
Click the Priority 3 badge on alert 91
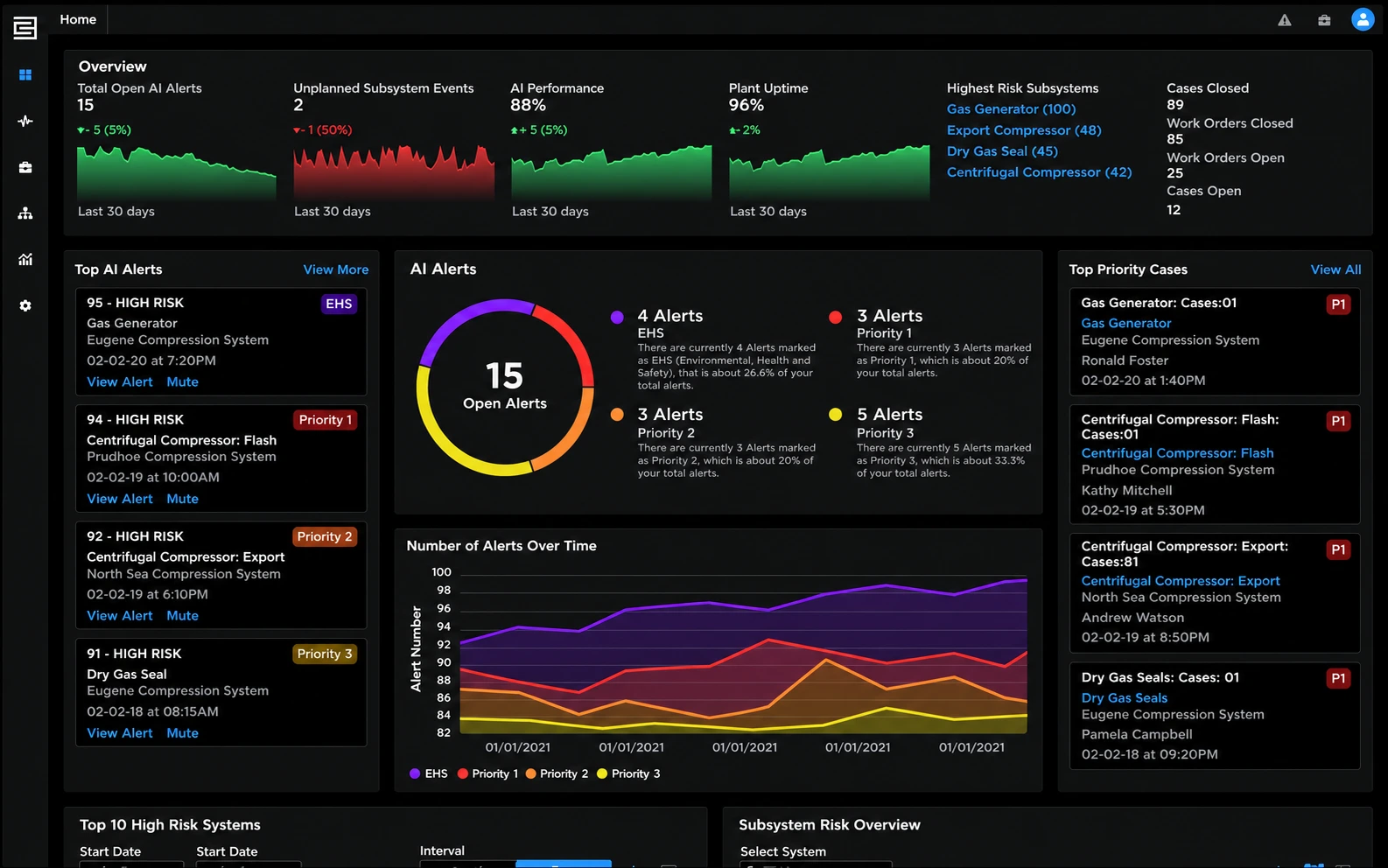[325, 654]
